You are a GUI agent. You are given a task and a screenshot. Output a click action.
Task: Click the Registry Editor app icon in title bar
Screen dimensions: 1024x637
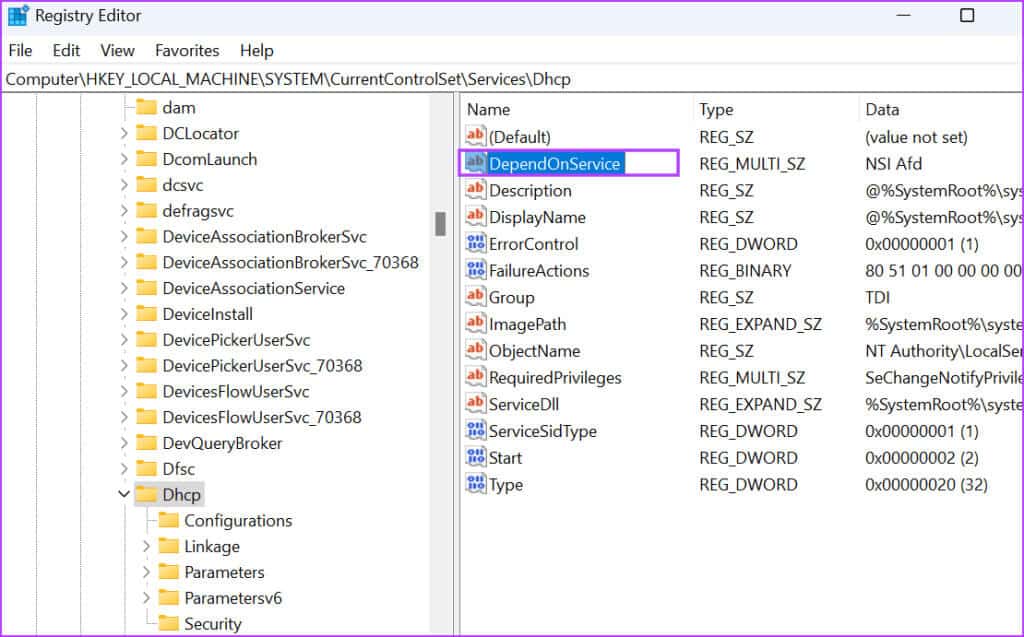18,15
